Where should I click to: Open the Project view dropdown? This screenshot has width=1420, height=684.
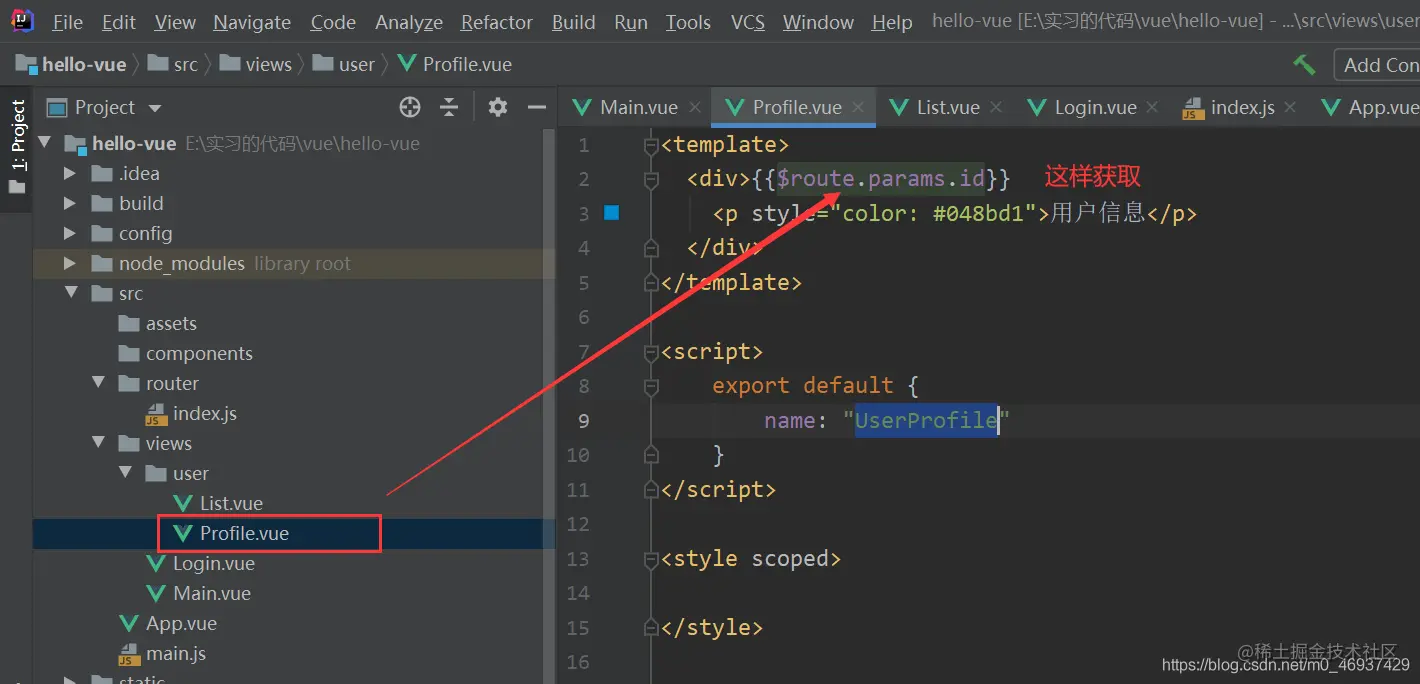(x=154, y=108)
